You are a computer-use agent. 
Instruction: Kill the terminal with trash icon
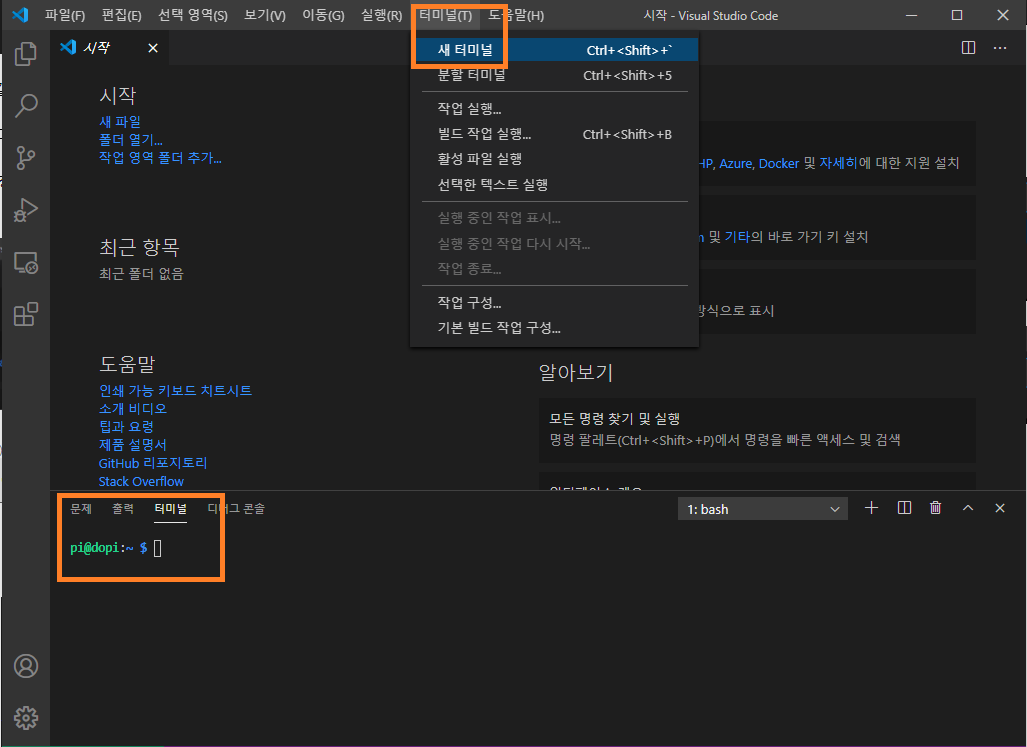(935, 508)
